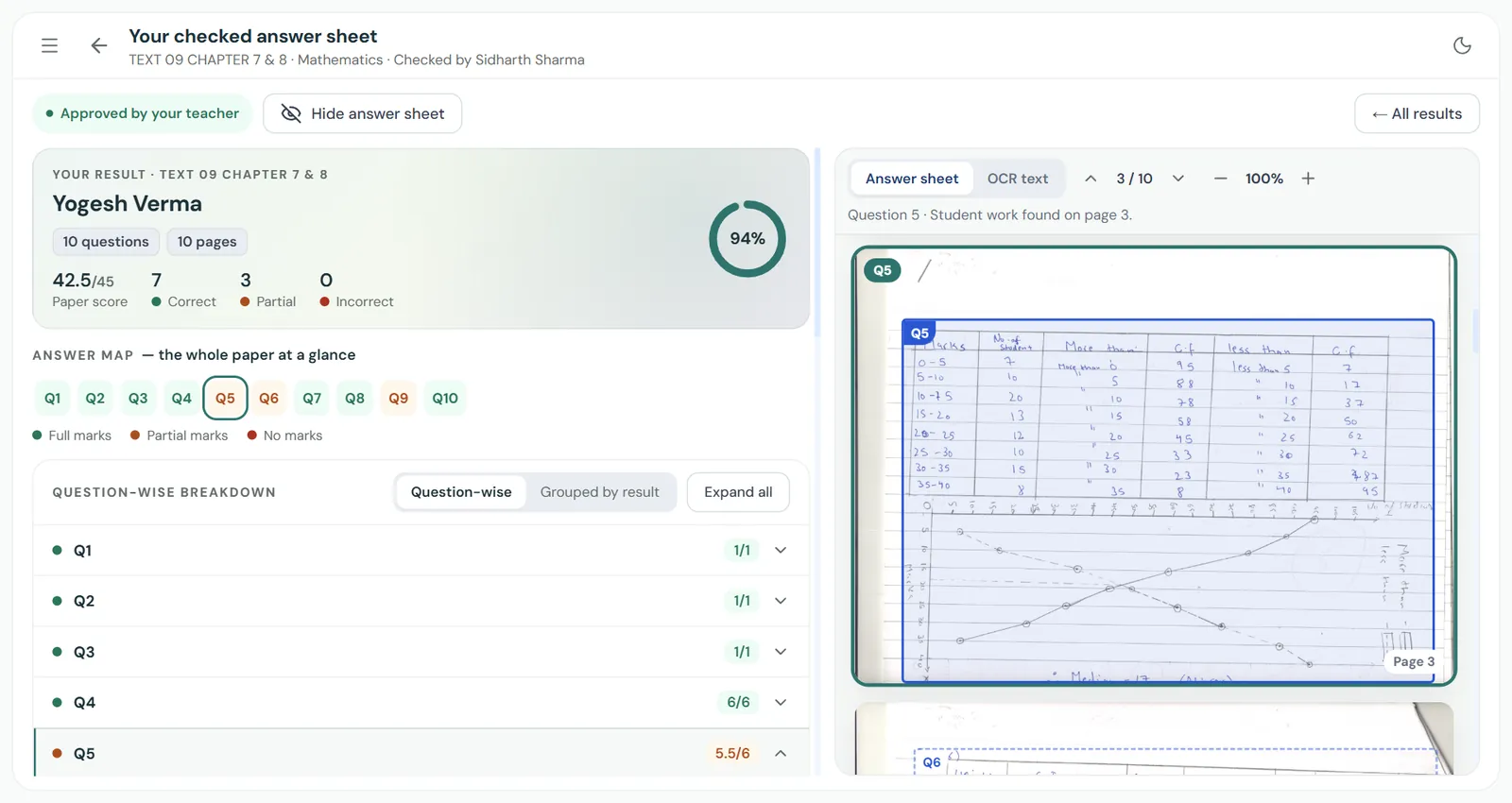Jump to Q3 in answer map
The height and width of the screenshot is (803, 1512).
(x=138, y=398)
